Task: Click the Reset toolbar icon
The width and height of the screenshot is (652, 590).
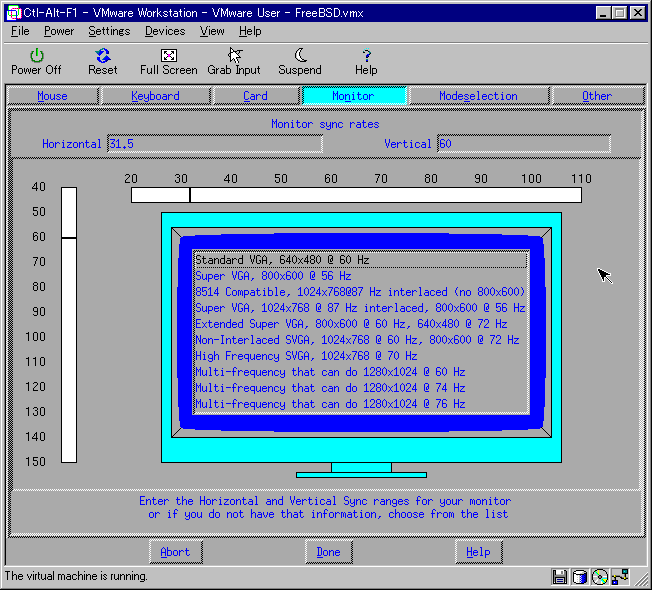Action: pyautogui.click(x=103, y=55)
